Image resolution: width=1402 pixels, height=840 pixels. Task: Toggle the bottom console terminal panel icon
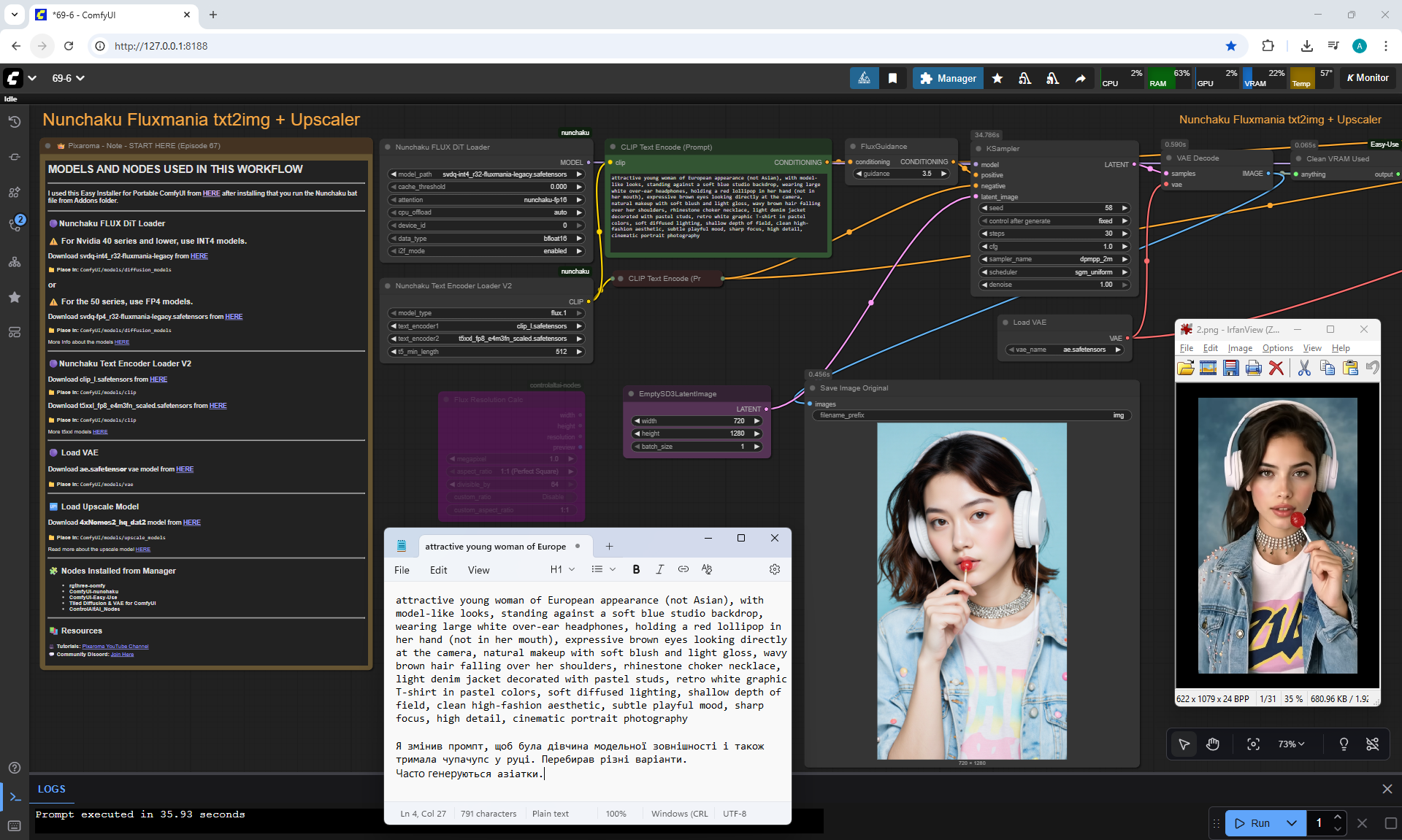[15, 796]
